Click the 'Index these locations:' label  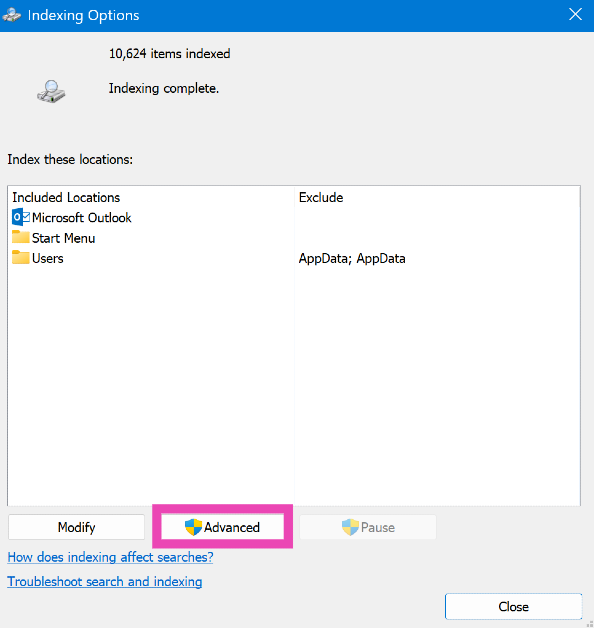(70, 159)
